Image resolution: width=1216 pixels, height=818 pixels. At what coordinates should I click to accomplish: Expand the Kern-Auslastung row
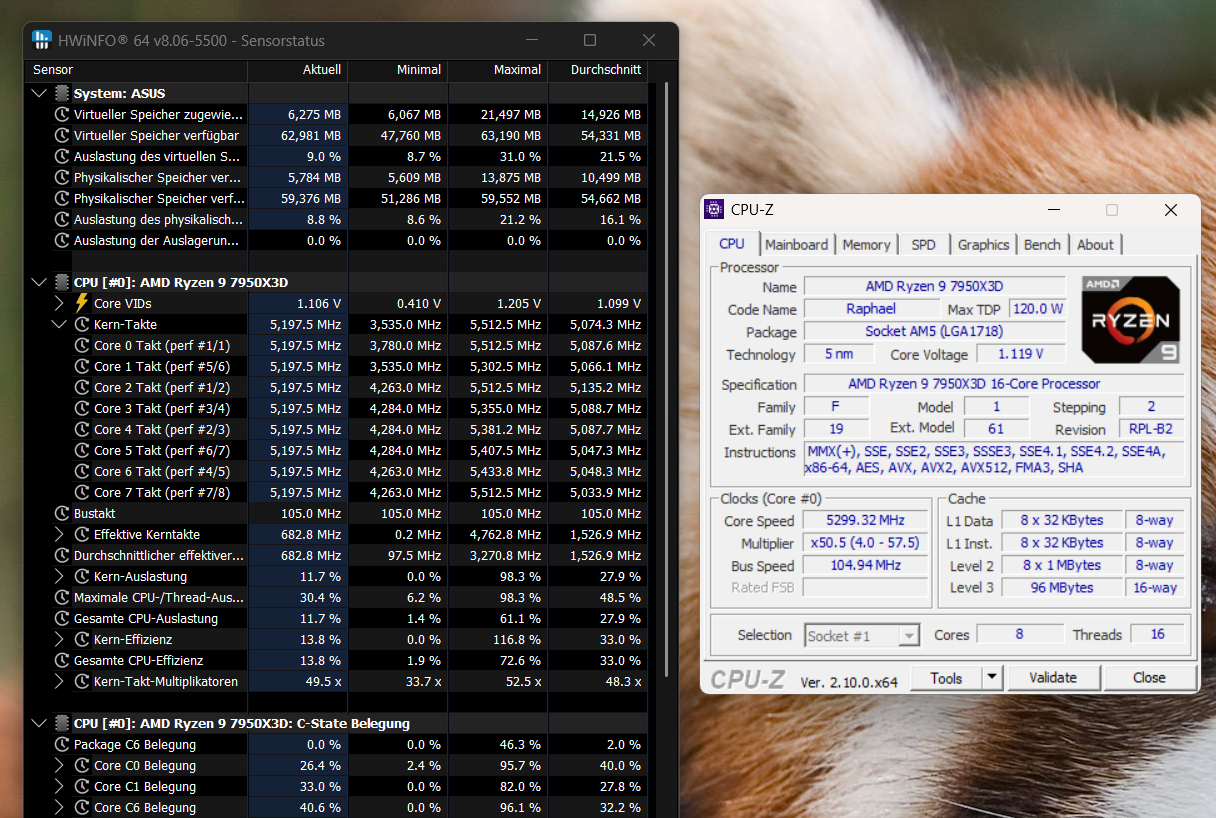click(x=60, y=576)
